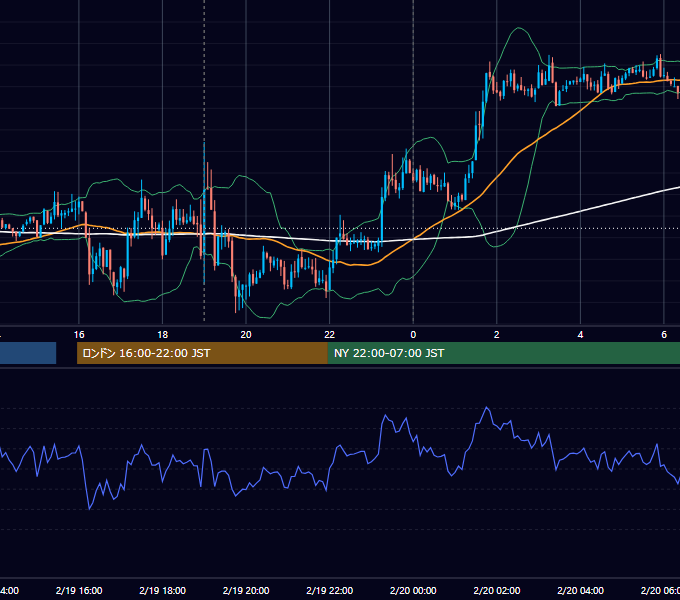Click the 18 hour axis label

coord(162,335)
